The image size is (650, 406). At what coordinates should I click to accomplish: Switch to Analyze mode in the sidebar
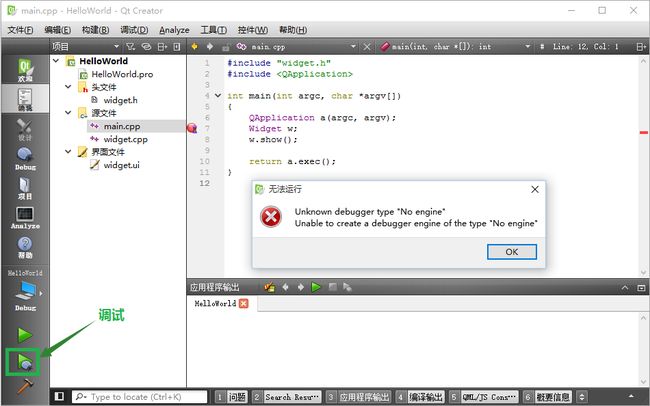tap(25, 217)
